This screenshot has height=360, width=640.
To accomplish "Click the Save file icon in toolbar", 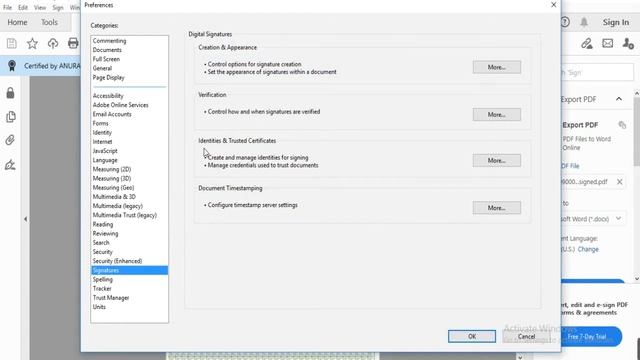I will pos(11,43).
